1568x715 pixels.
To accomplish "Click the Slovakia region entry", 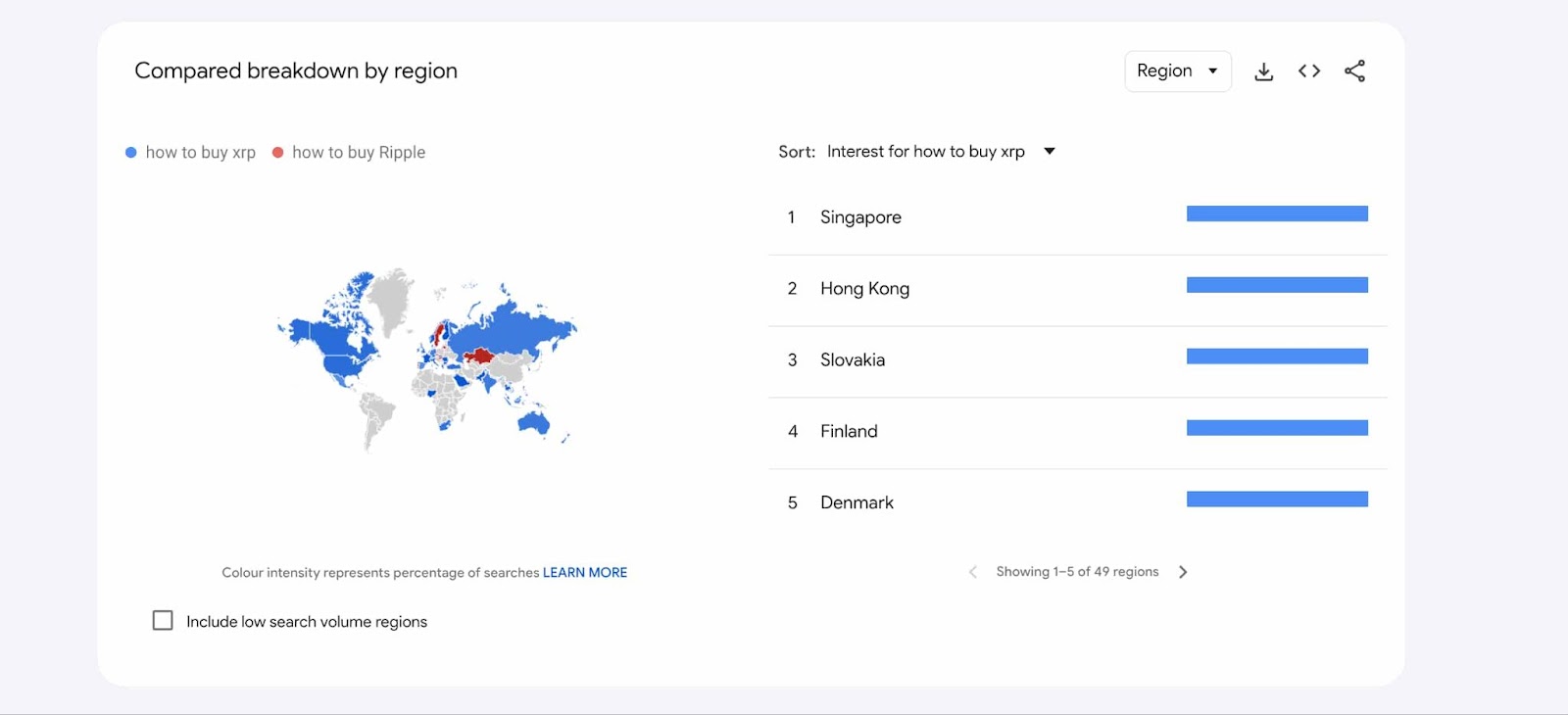I will (852, 360).
